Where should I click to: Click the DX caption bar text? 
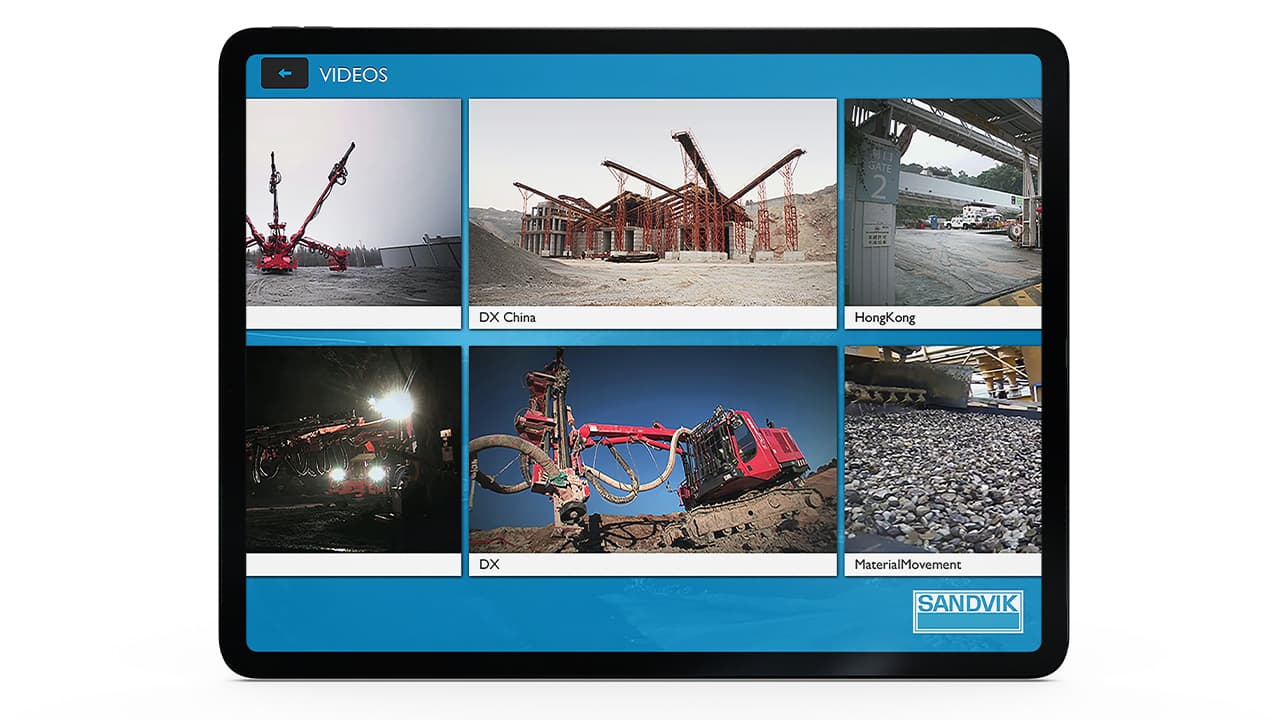click(x=489, y=565)
